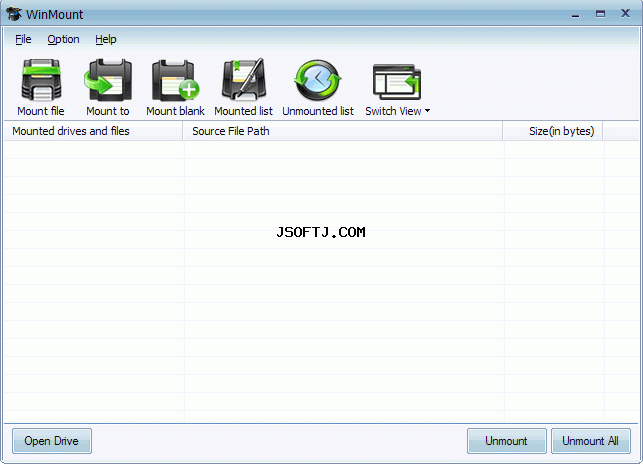Click the Switch View icon
Image resolution: width=643 pixels, height=464 pixels.
(x=397, y=82)
